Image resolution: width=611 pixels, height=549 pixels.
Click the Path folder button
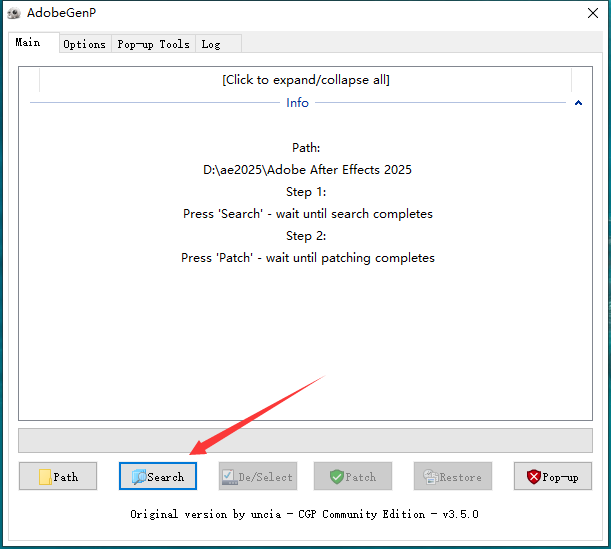coord(58,476)
